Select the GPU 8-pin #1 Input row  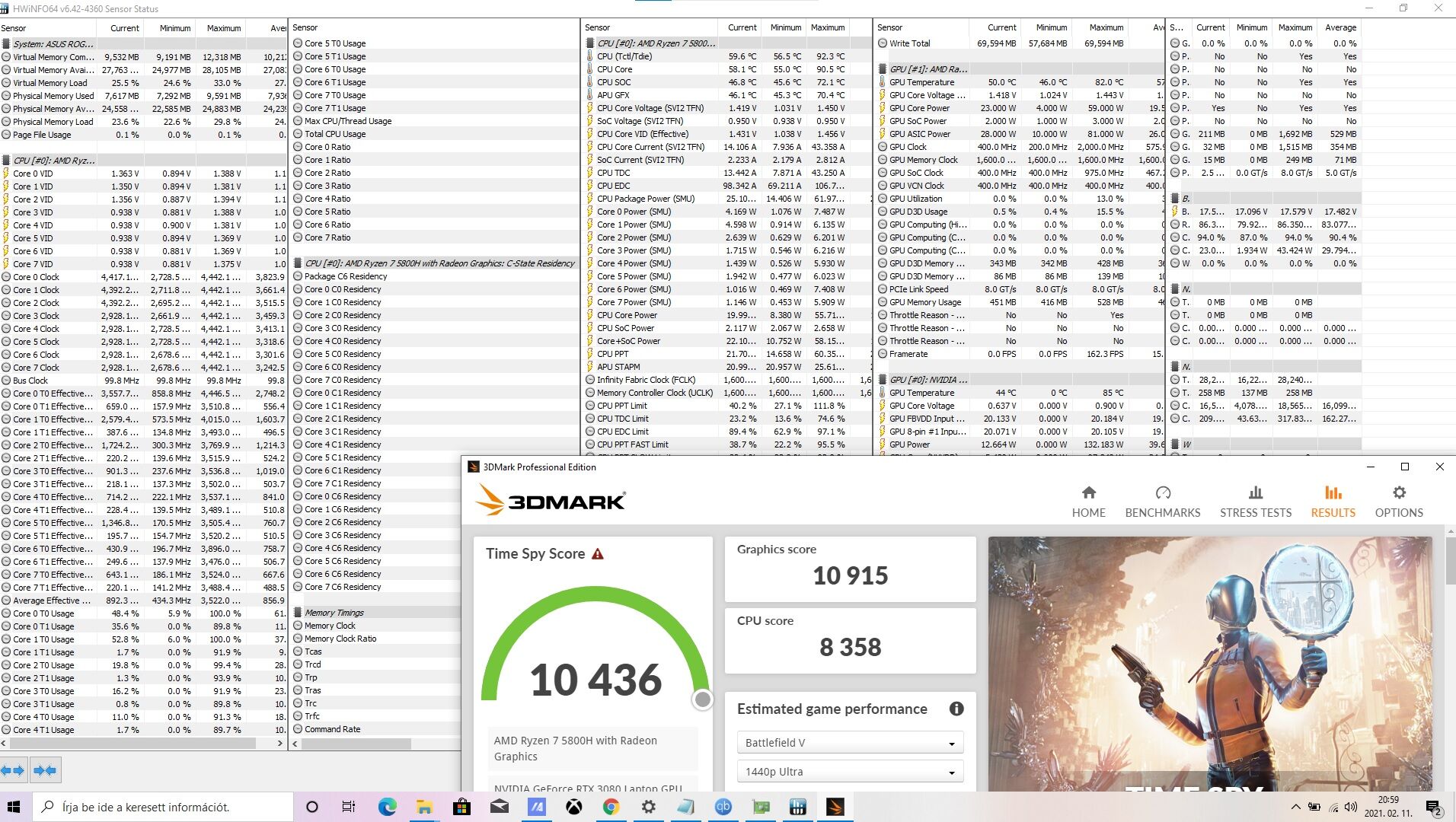point(1020,432)
